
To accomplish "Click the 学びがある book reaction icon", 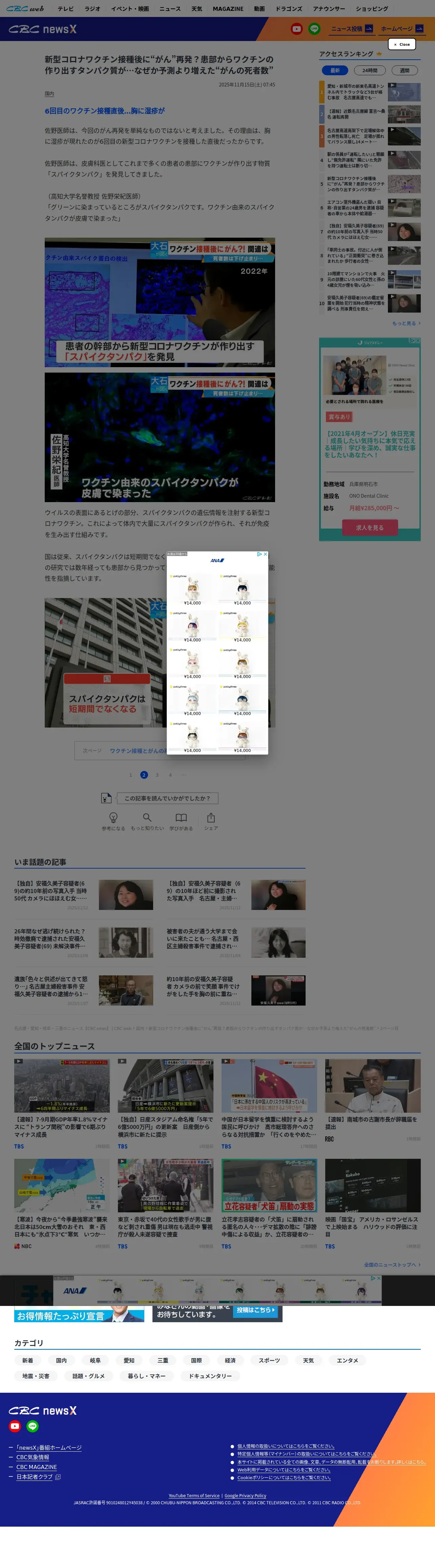I will click(181, 817).
